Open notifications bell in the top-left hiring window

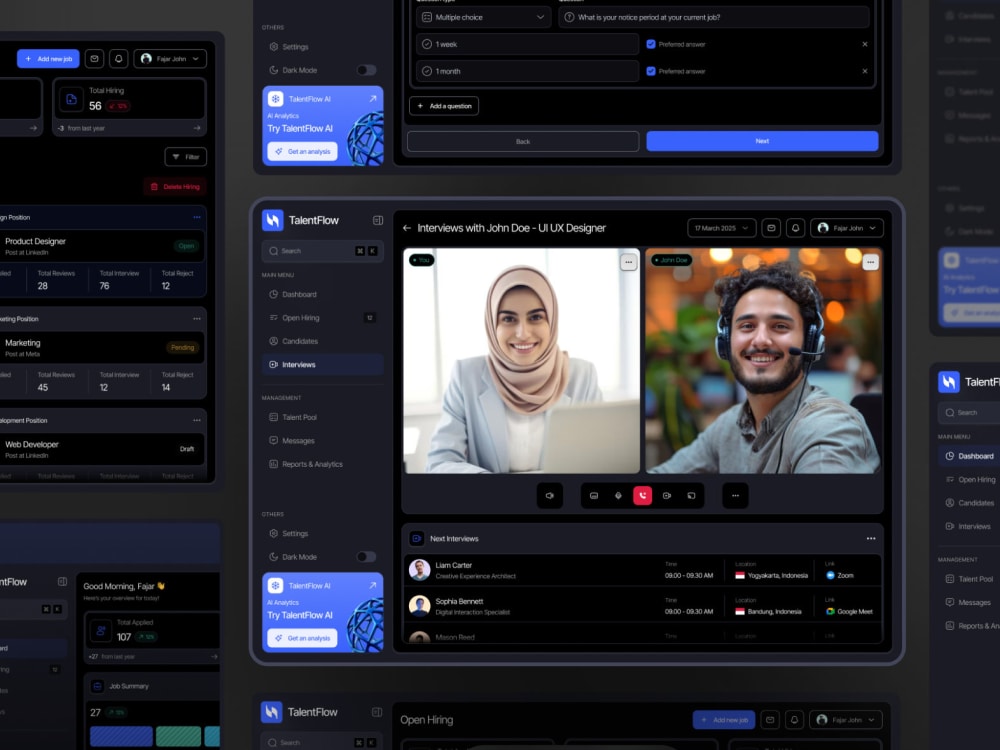pos(119,59)
